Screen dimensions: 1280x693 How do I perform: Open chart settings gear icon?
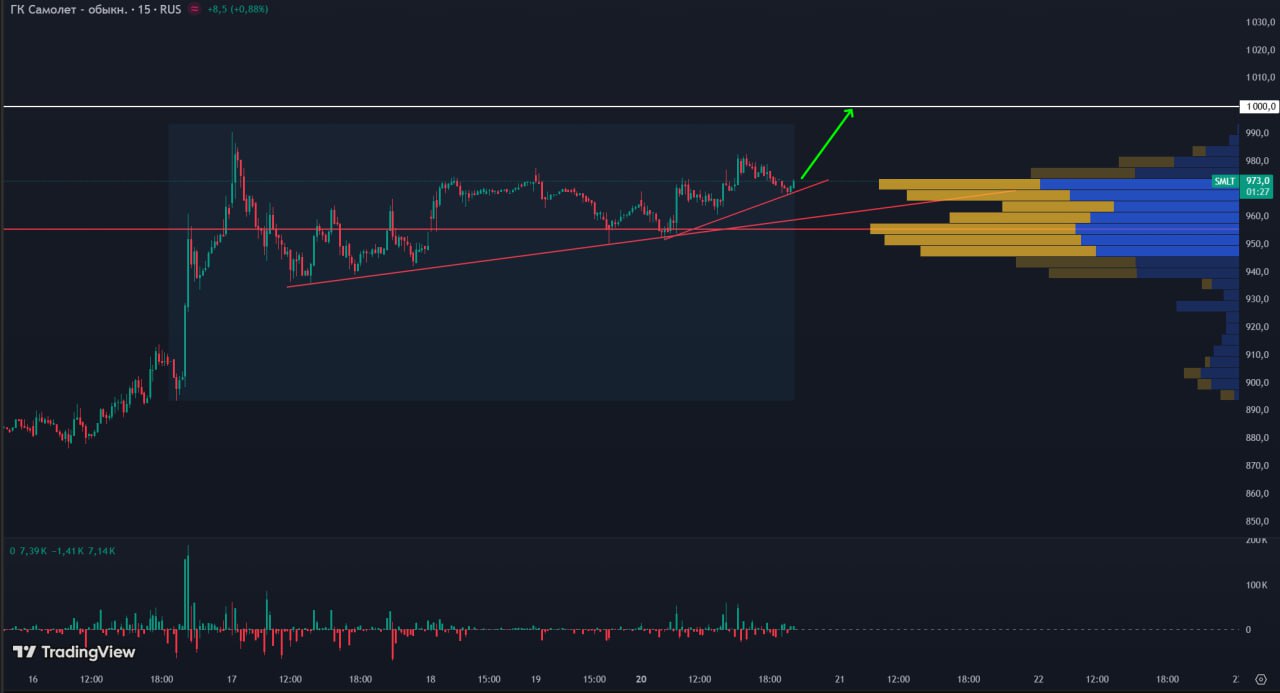1259,679
